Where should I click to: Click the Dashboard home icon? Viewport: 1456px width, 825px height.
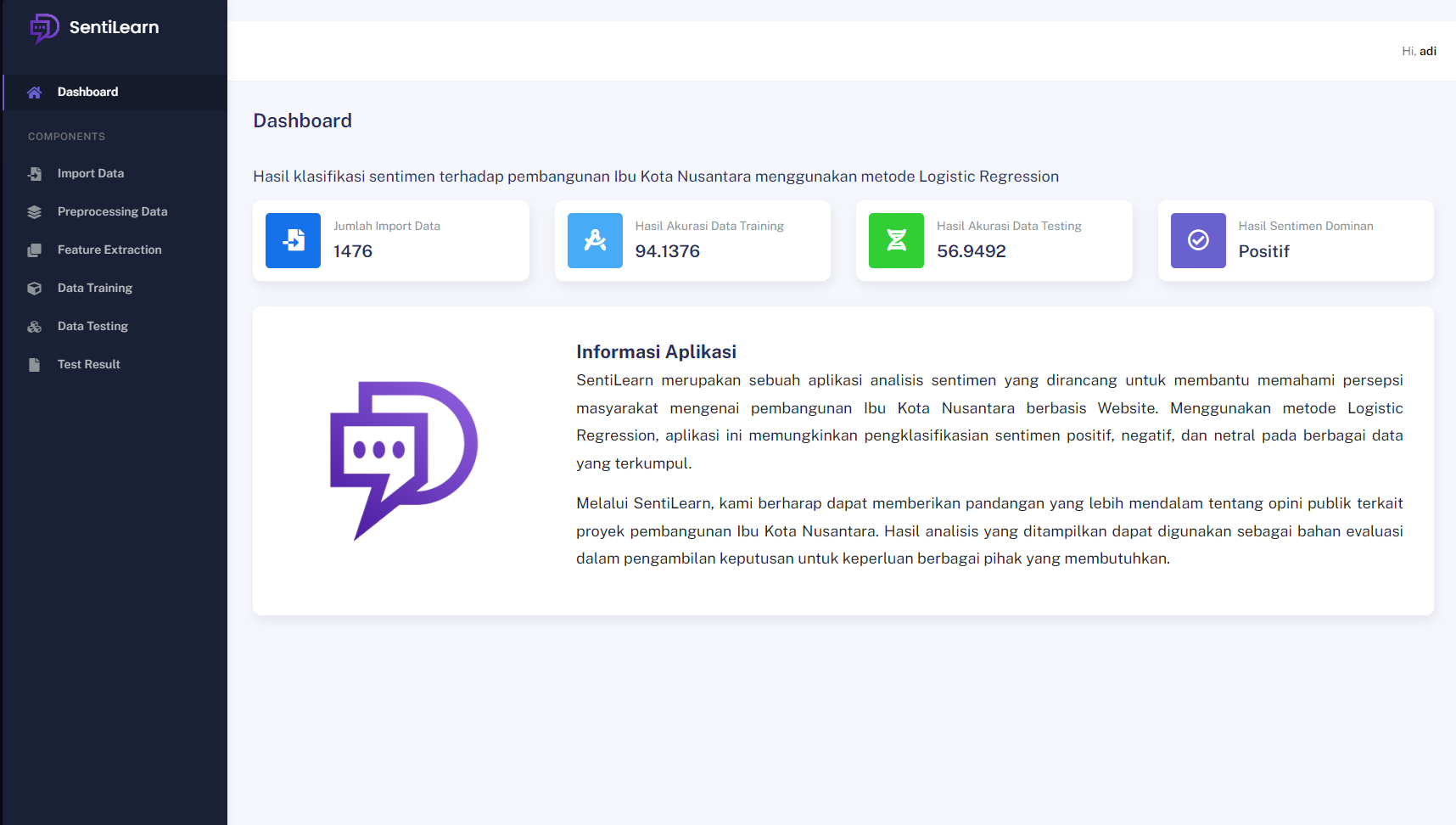(34, 93)
